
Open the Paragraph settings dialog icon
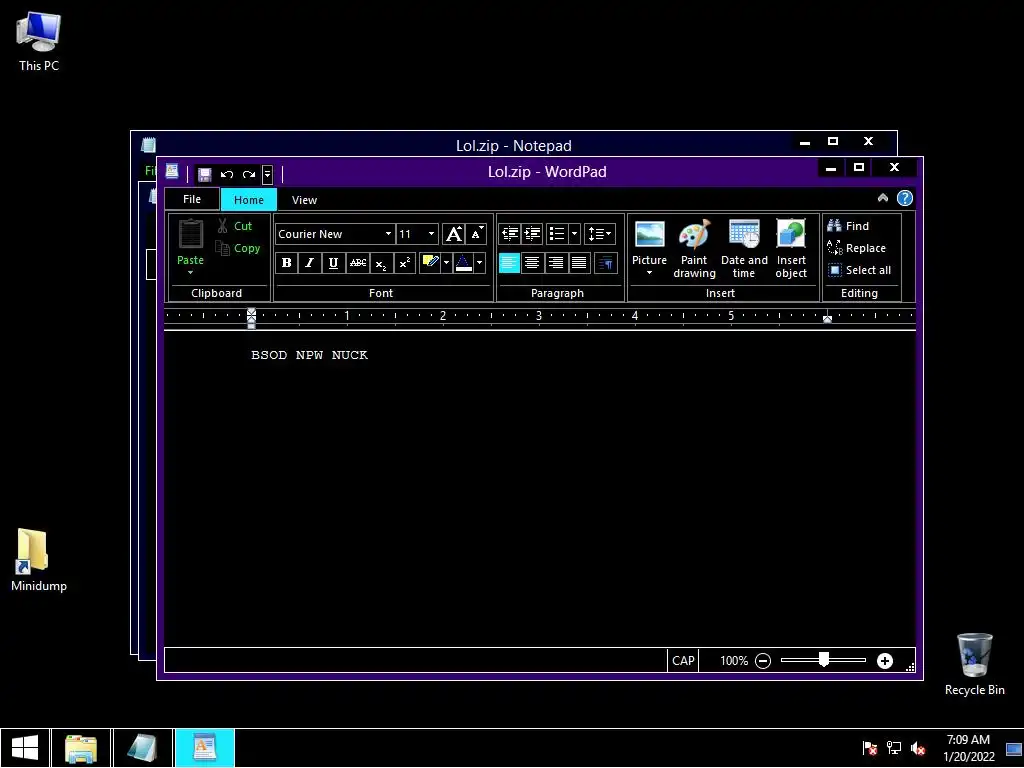[x=607, y=263]
